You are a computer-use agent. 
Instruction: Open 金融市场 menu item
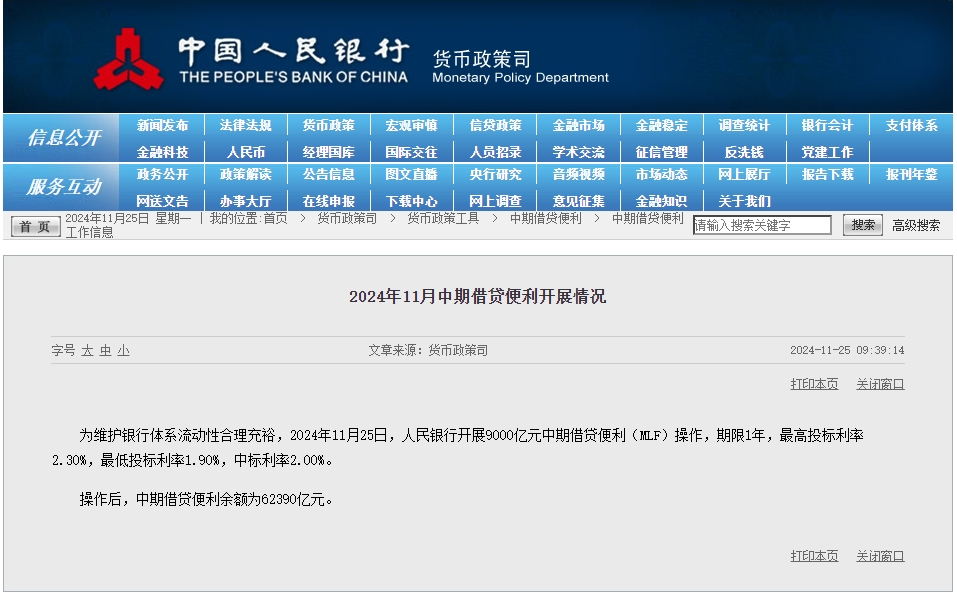(x=578, y=125)
